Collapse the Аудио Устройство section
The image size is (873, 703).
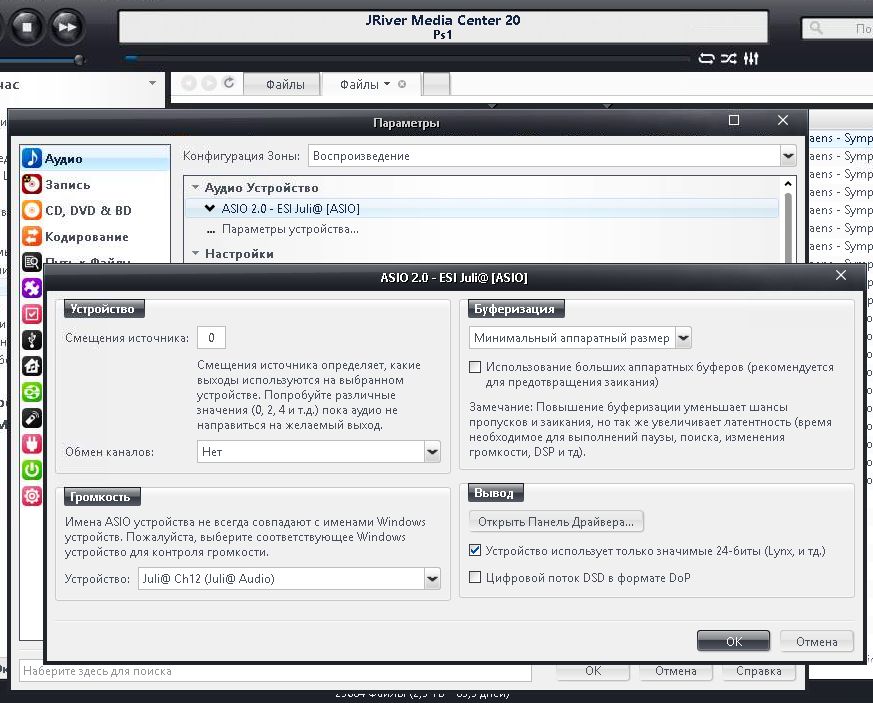pyautogui.click(x=196, y=188)
